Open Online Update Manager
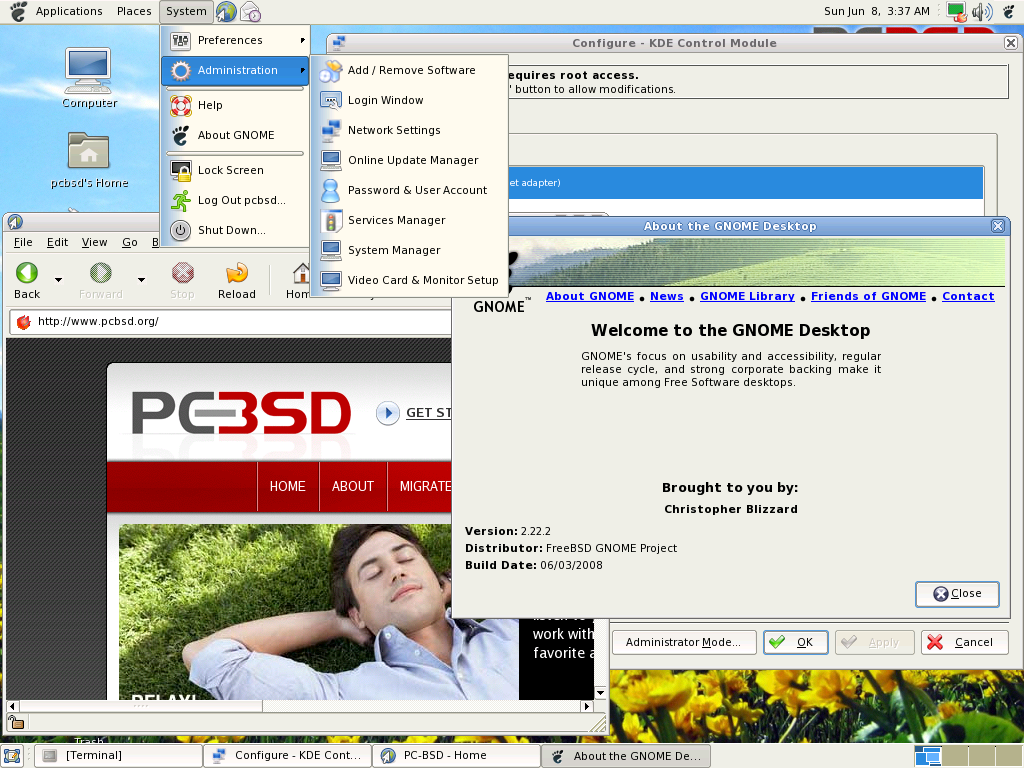The height and width of the screenshot is (768, 1024). (409, 161)
